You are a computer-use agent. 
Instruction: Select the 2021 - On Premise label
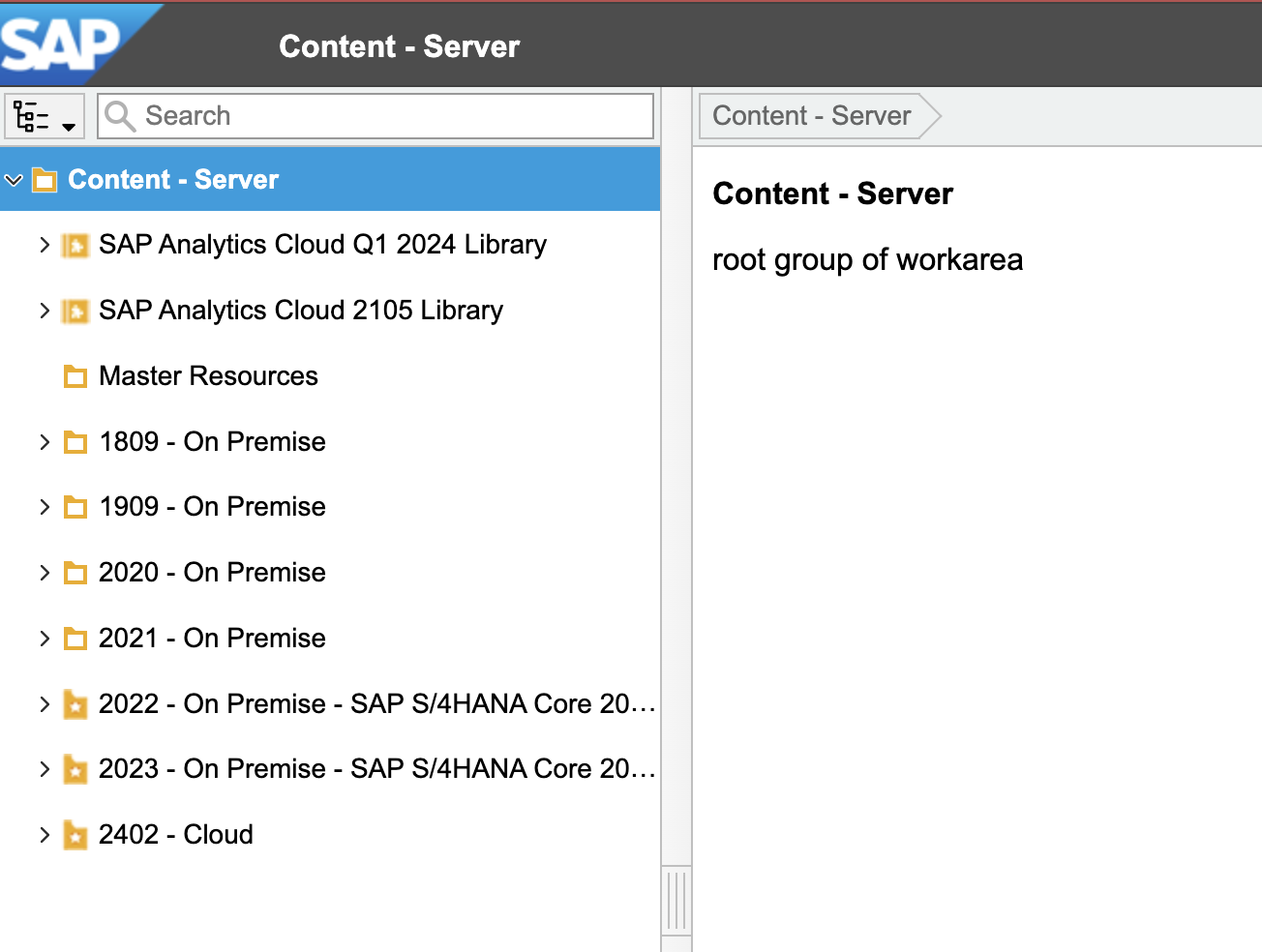[212, 639]
